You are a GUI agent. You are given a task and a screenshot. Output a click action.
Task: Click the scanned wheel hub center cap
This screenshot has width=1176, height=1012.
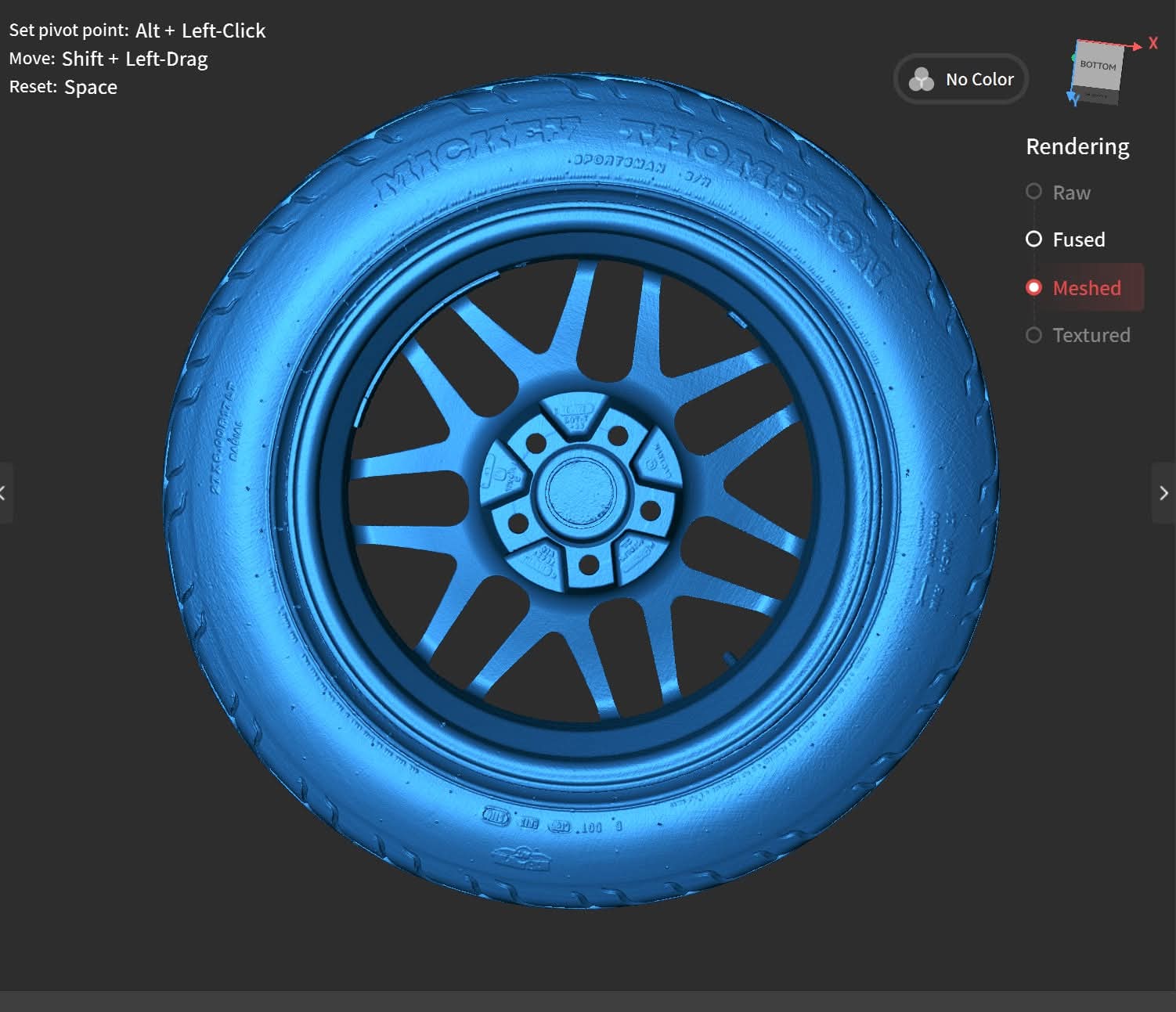tap(581, 492)
